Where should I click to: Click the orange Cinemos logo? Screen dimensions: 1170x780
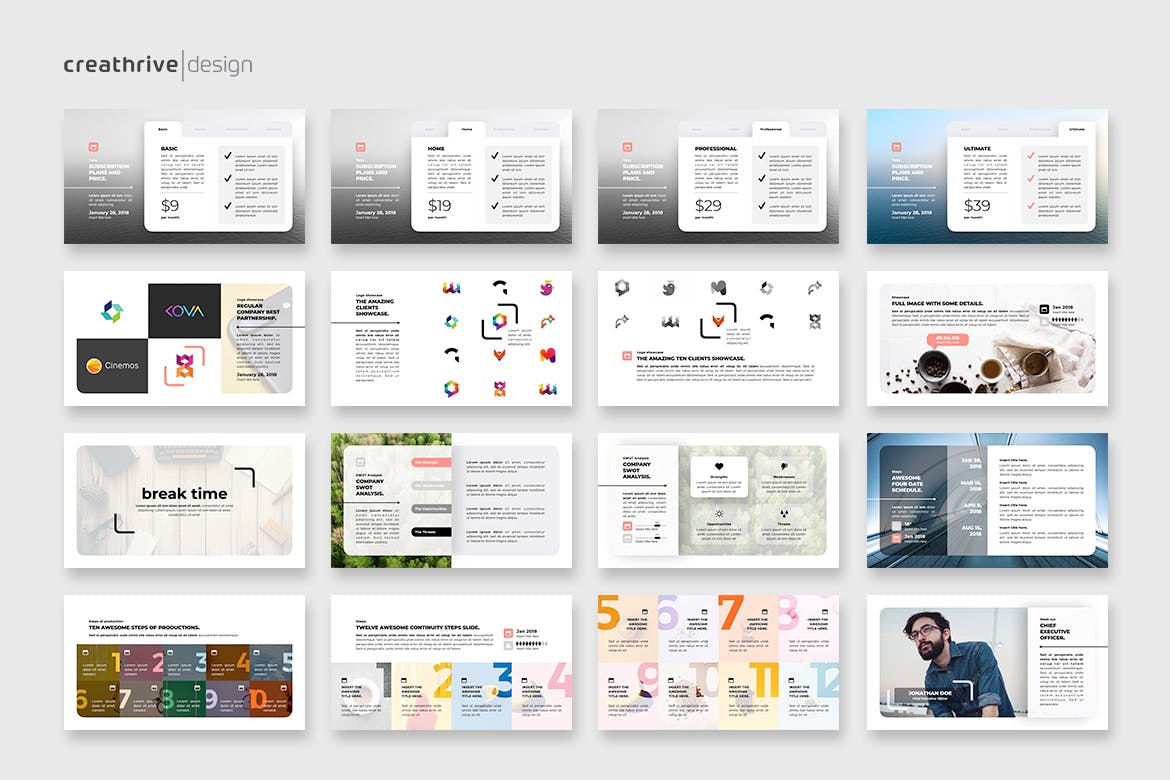[112, 366]
